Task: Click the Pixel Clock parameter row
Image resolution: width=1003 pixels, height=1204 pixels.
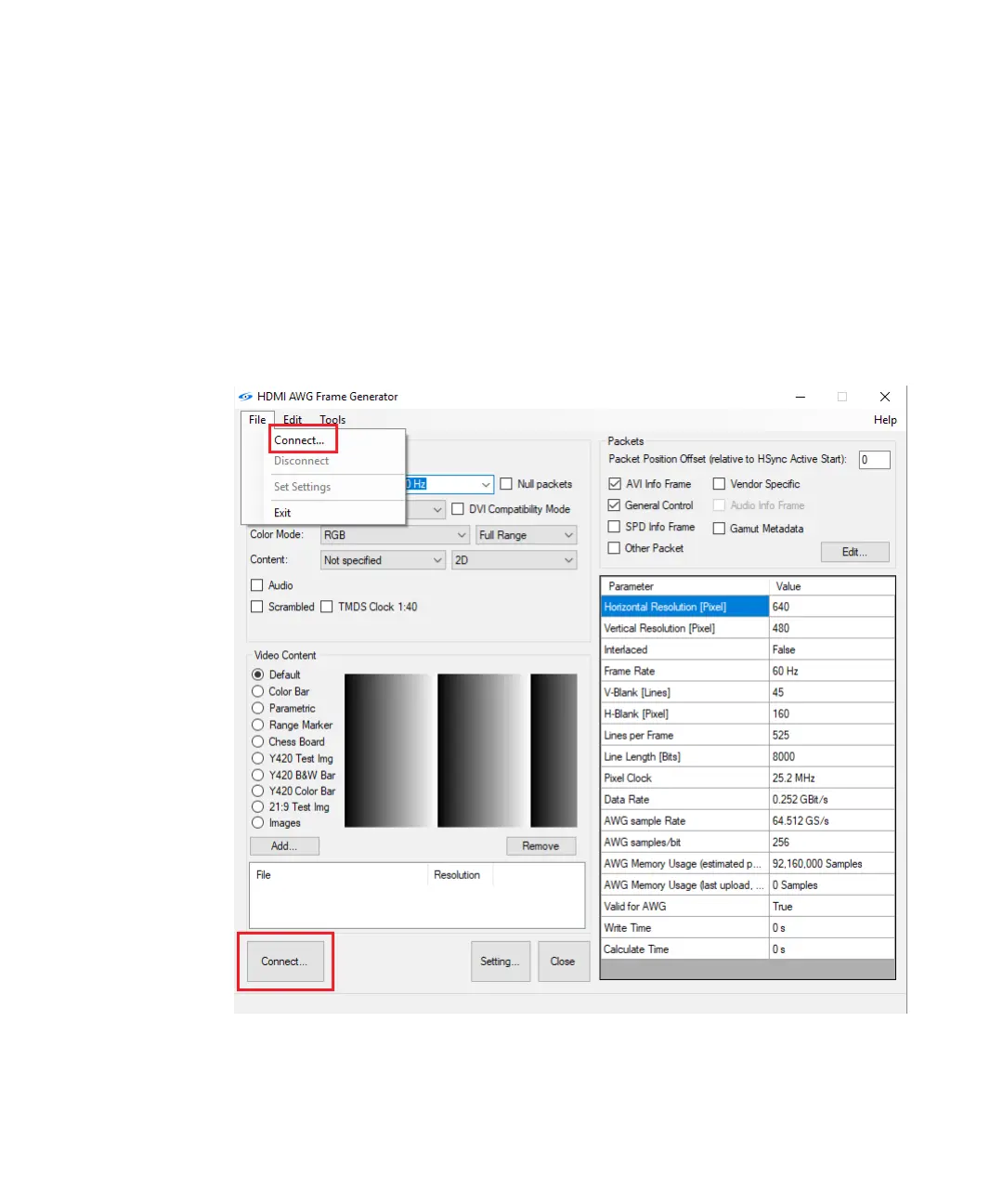Action: click(748, 778)
